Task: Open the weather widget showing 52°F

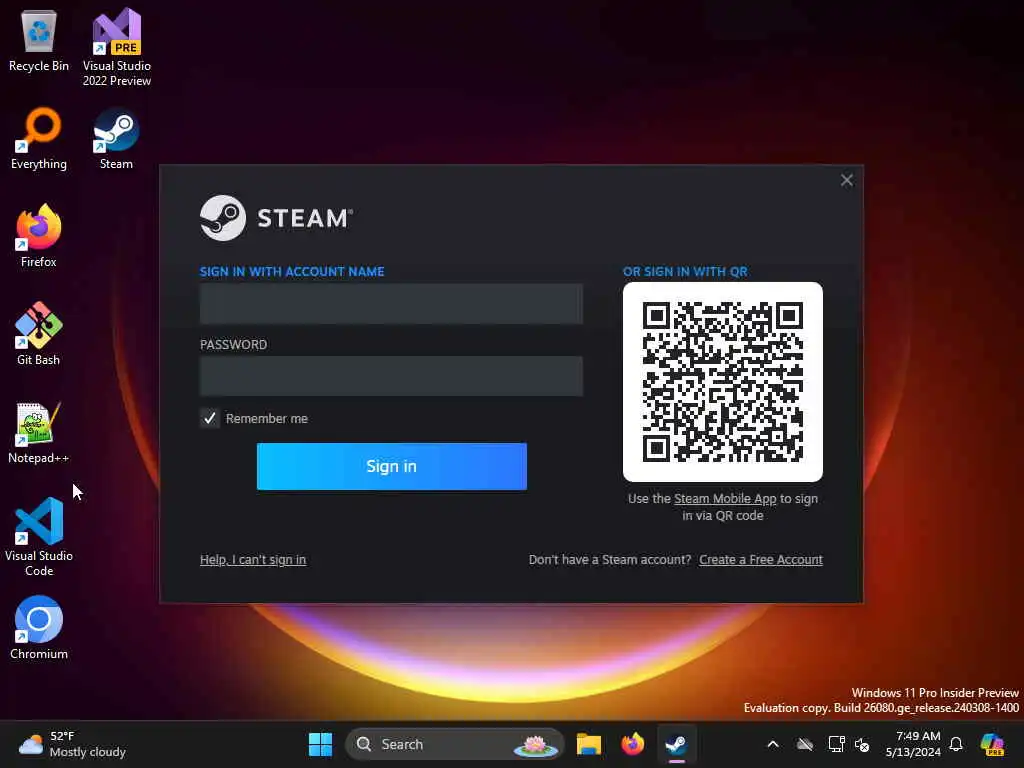Action: (x=72, y=744)
